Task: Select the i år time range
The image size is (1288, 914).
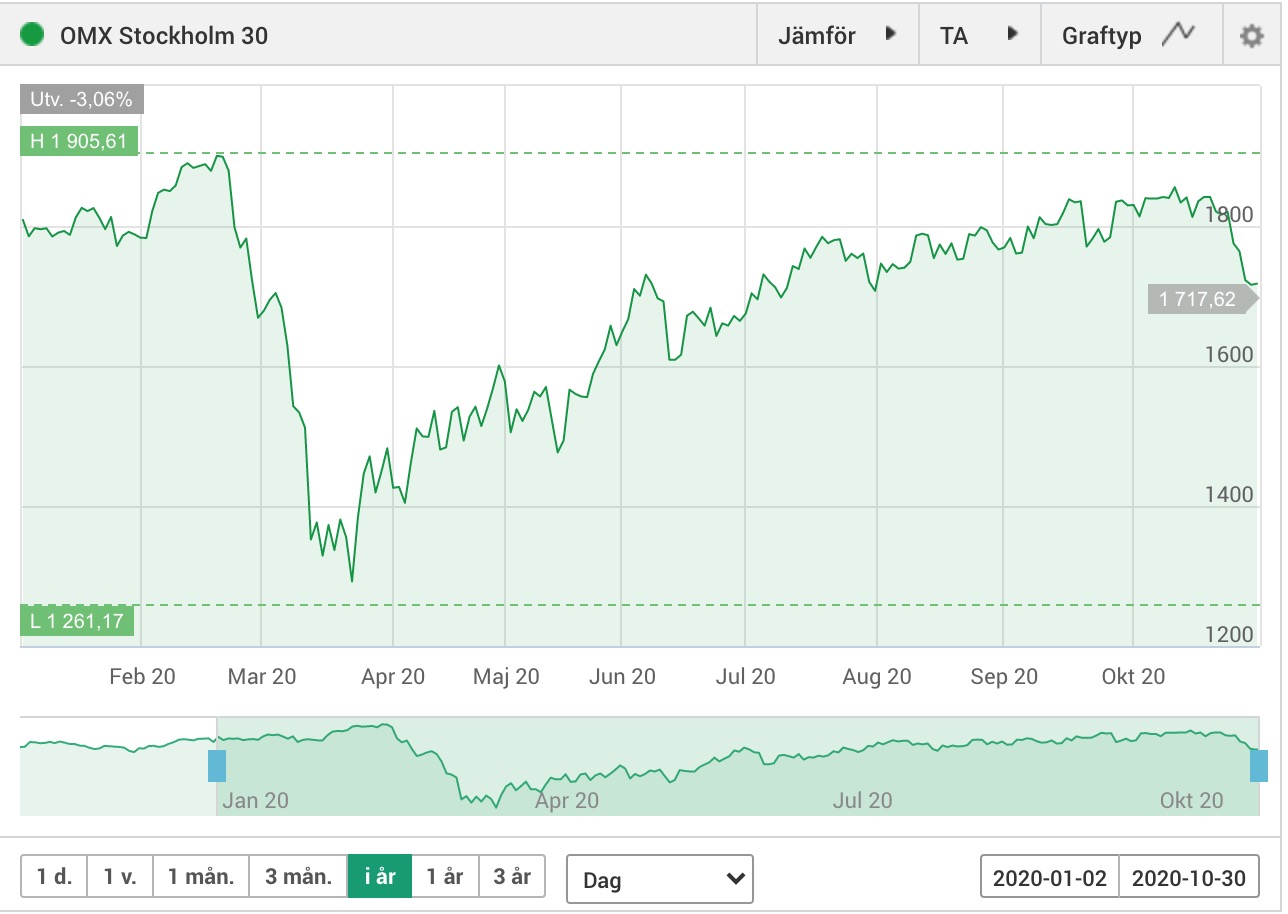Action: [x=380, y=877]
